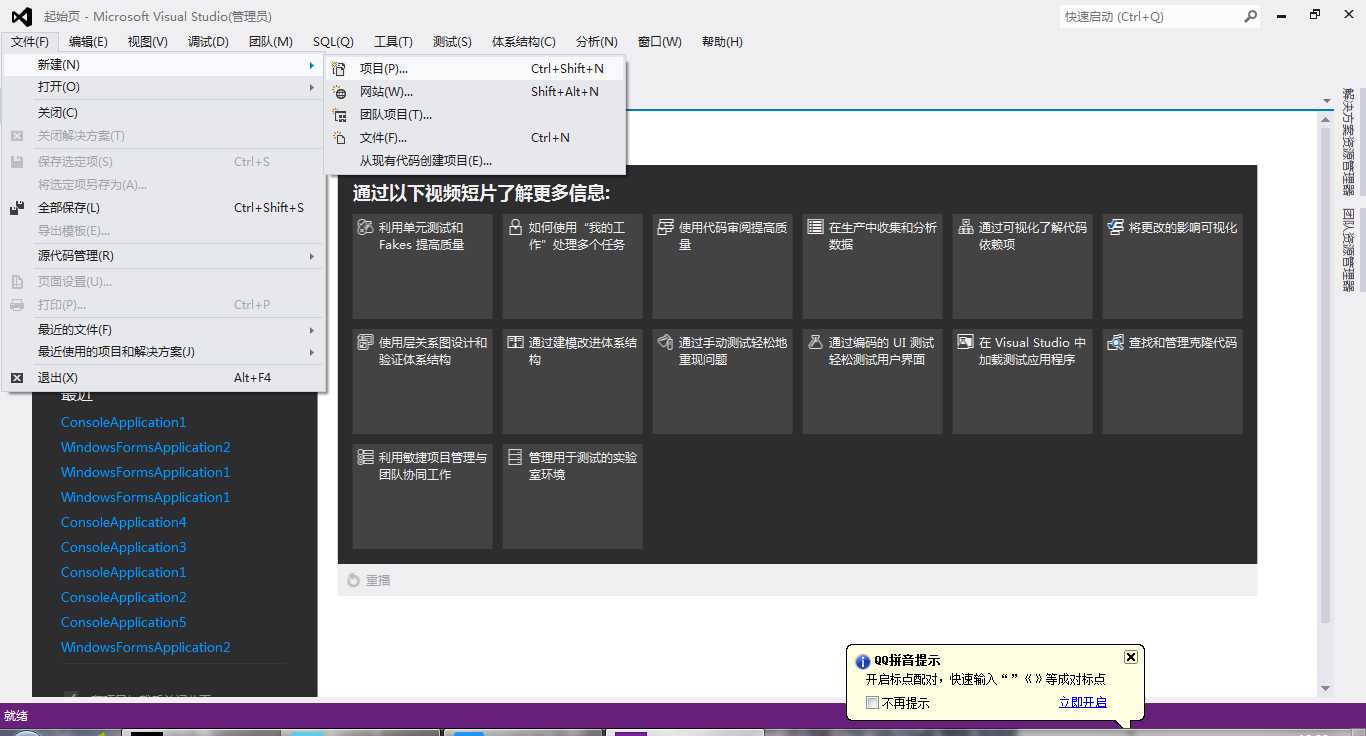Image resolution: width=1366 pixels, height=736 pixels.
Task: Click icon on 如何使用“我的工作”处理多个任务 tile
Action: point(515,227)
